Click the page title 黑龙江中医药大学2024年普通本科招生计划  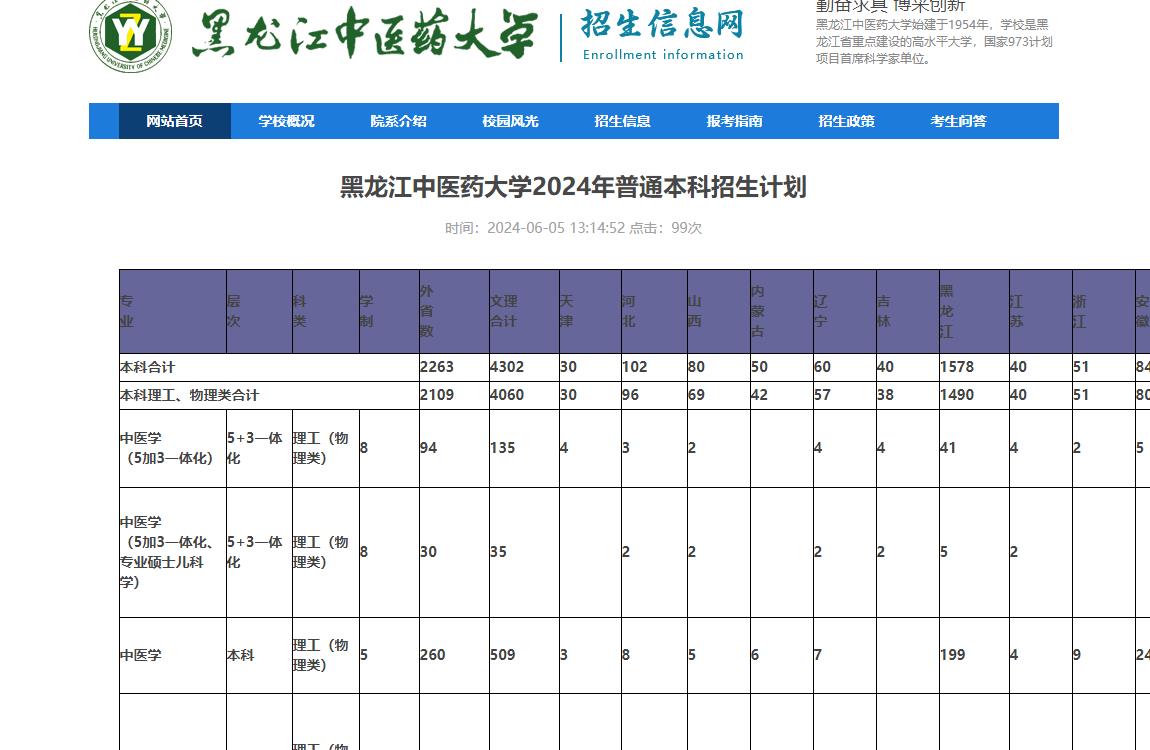click(x=574, y=187)
